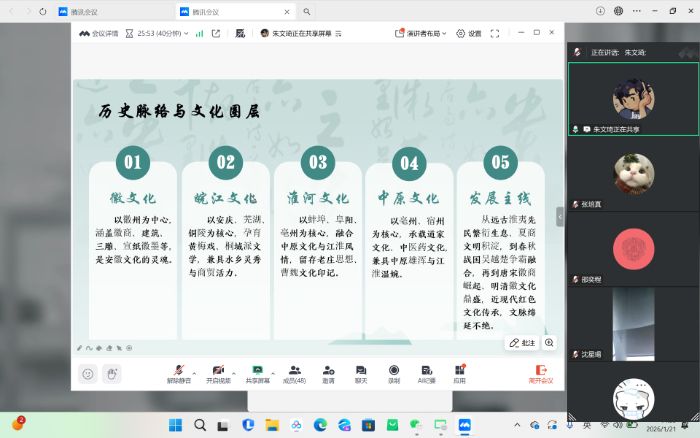Start recording with the 录制 button
The width and height of the screenshot is (700, 438).
pos(394,372)
